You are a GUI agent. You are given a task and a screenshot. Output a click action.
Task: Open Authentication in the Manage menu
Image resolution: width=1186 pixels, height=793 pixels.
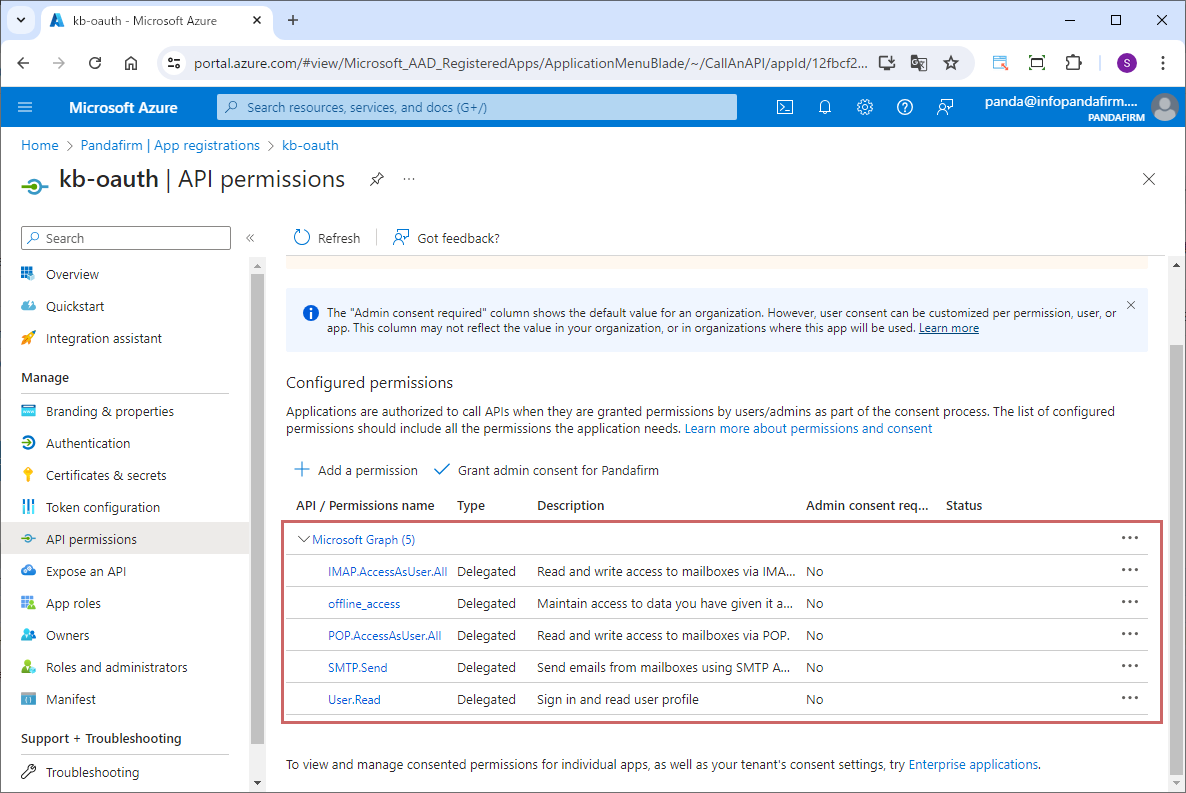point(88,443)
